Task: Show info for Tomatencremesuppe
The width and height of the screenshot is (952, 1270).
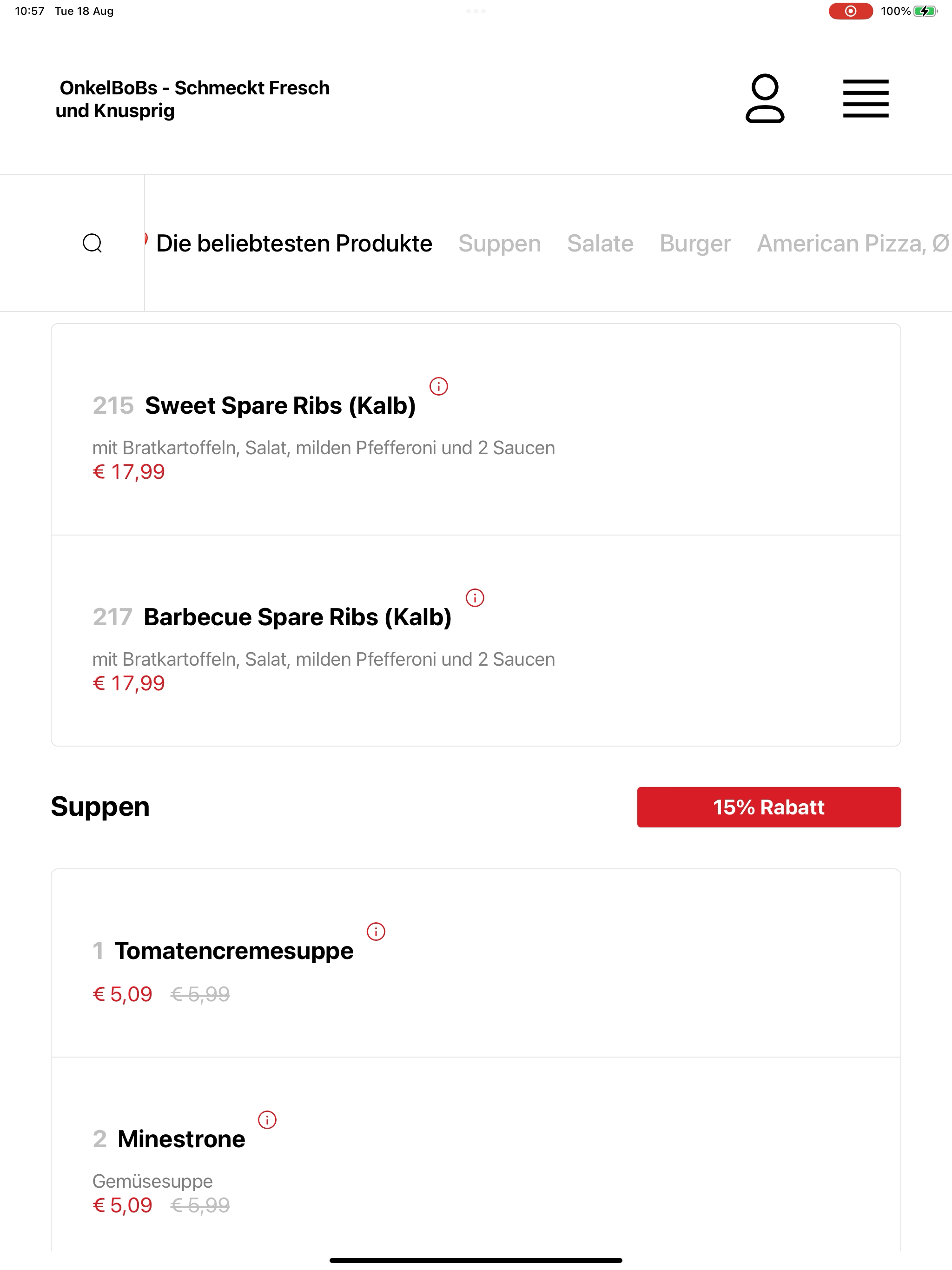Action: (376, 931)
